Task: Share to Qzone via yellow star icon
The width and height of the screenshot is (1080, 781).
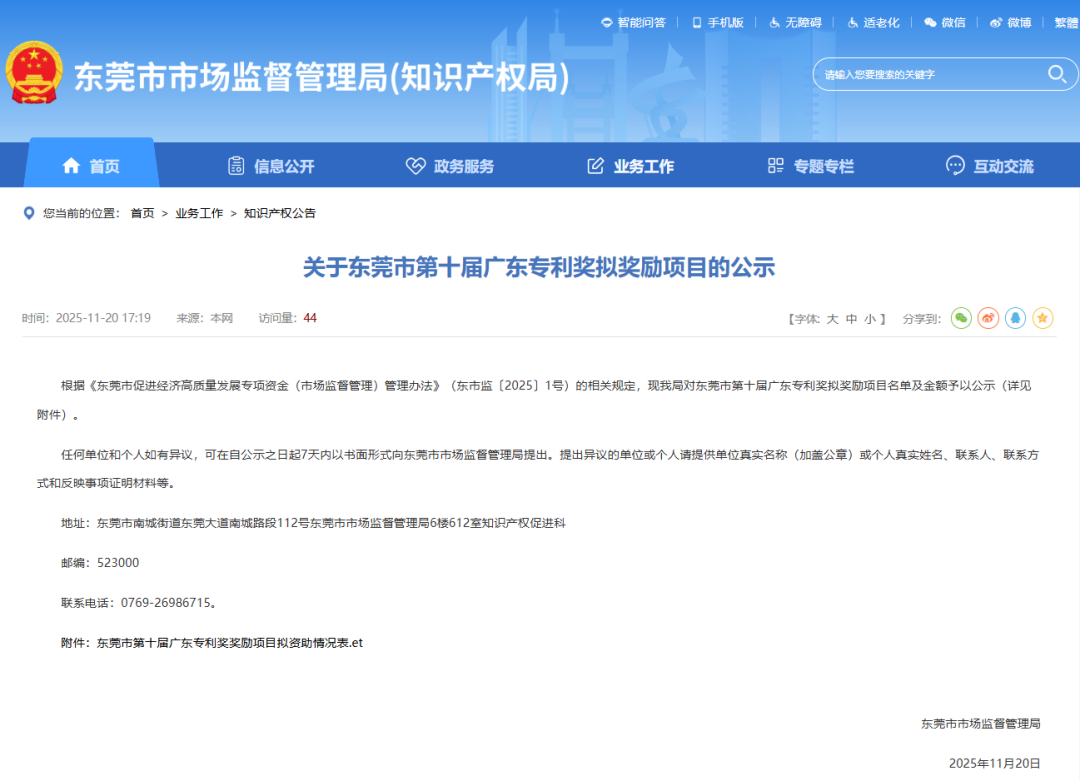Action: point(1042,318)
